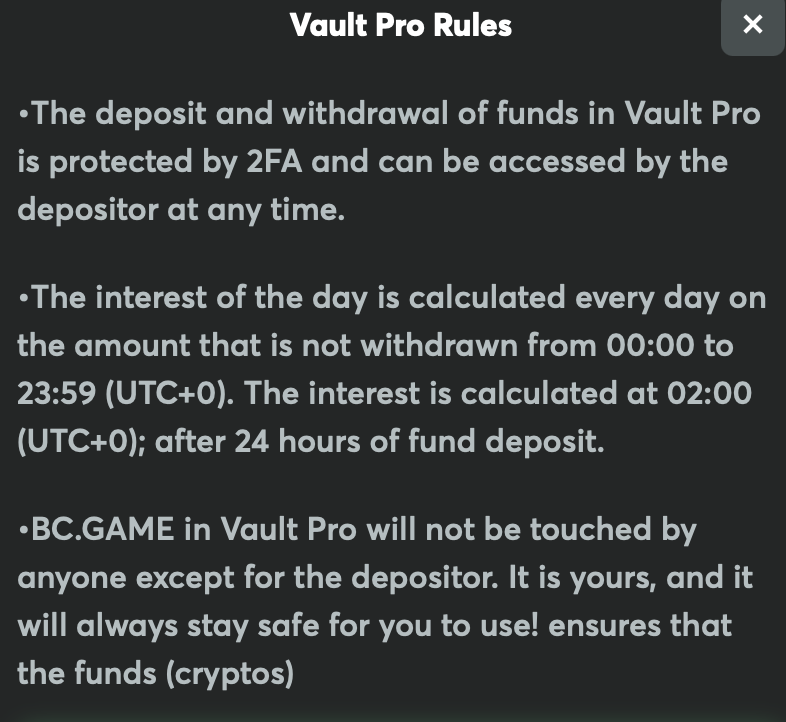The height and width of the screenshot is (722, 786).
Task: Click the bullet before 'The interest'
Action: [23, 298]
